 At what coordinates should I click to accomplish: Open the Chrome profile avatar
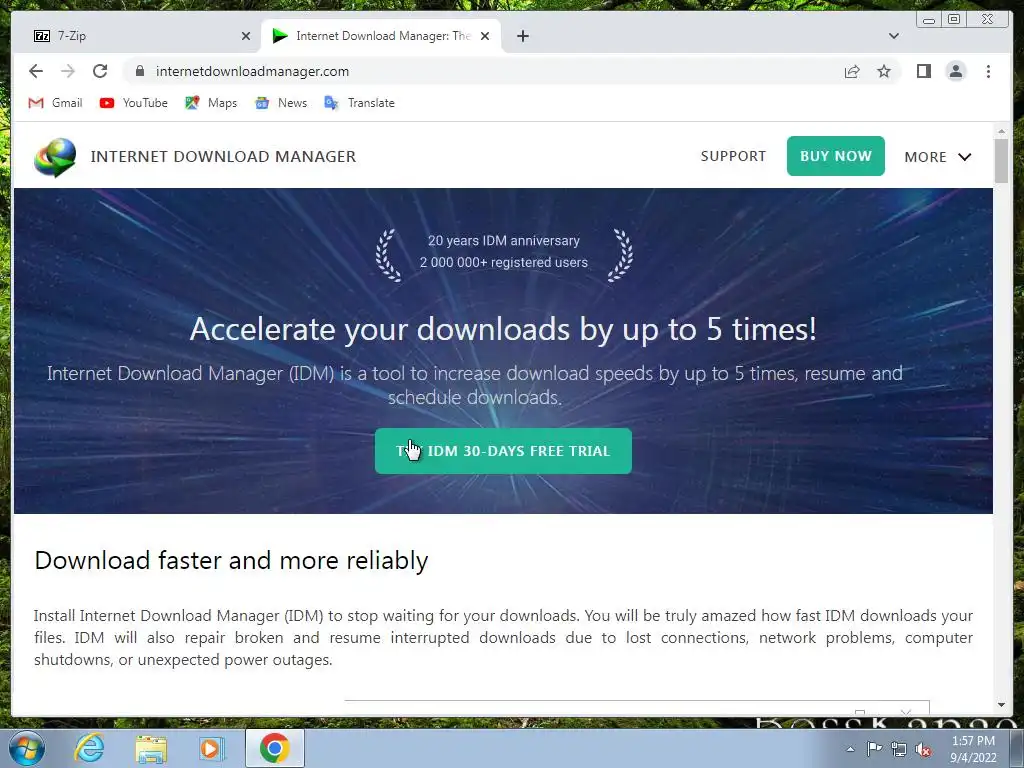(955, 71)
